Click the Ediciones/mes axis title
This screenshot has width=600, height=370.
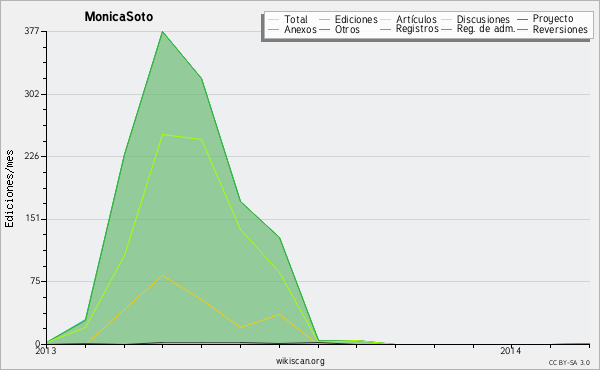[10, 189]
